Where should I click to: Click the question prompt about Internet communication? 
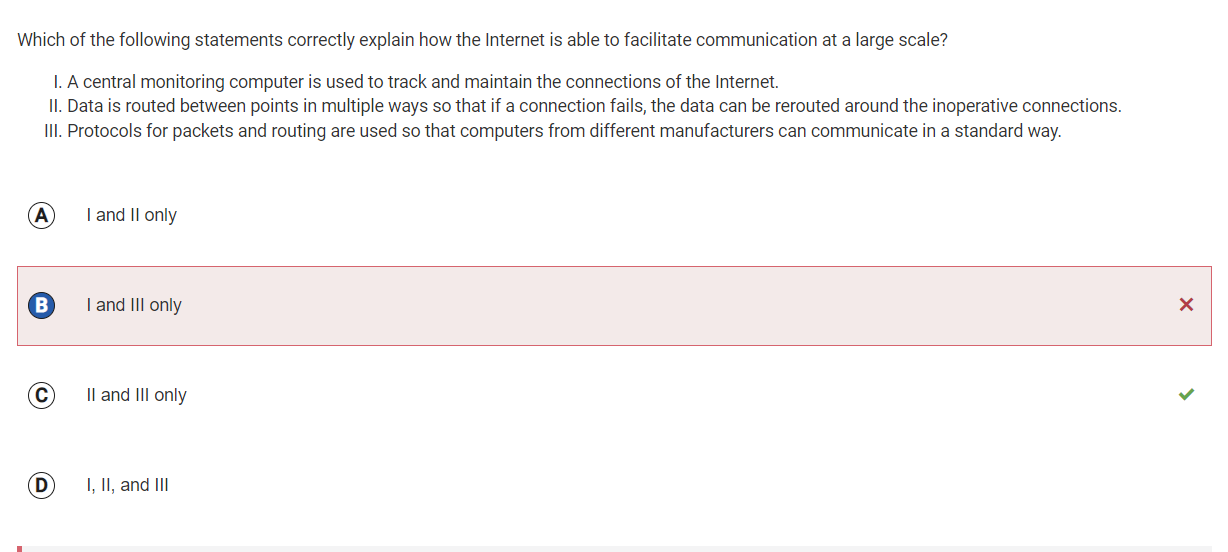[x=482, y=40]
